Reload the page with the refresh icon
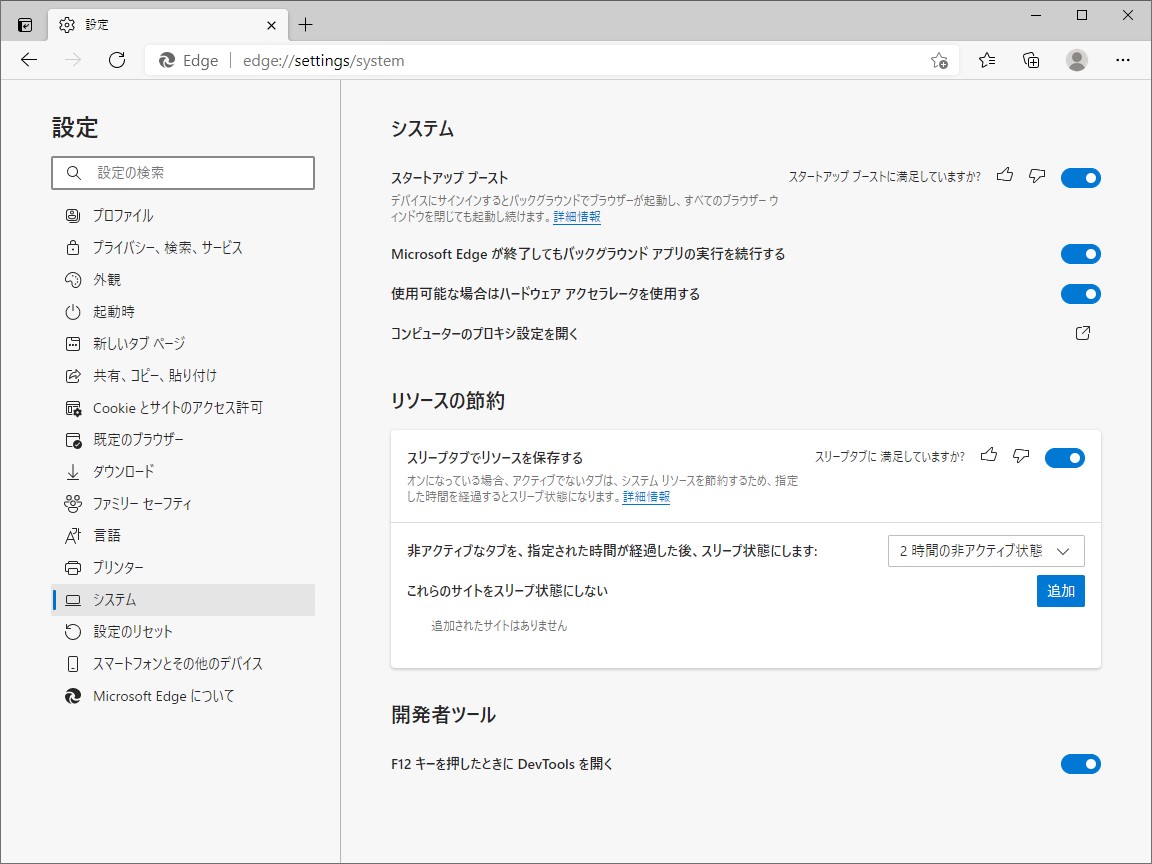The image size is (1152, 864). pyautogui.click(x=117, y=60)
